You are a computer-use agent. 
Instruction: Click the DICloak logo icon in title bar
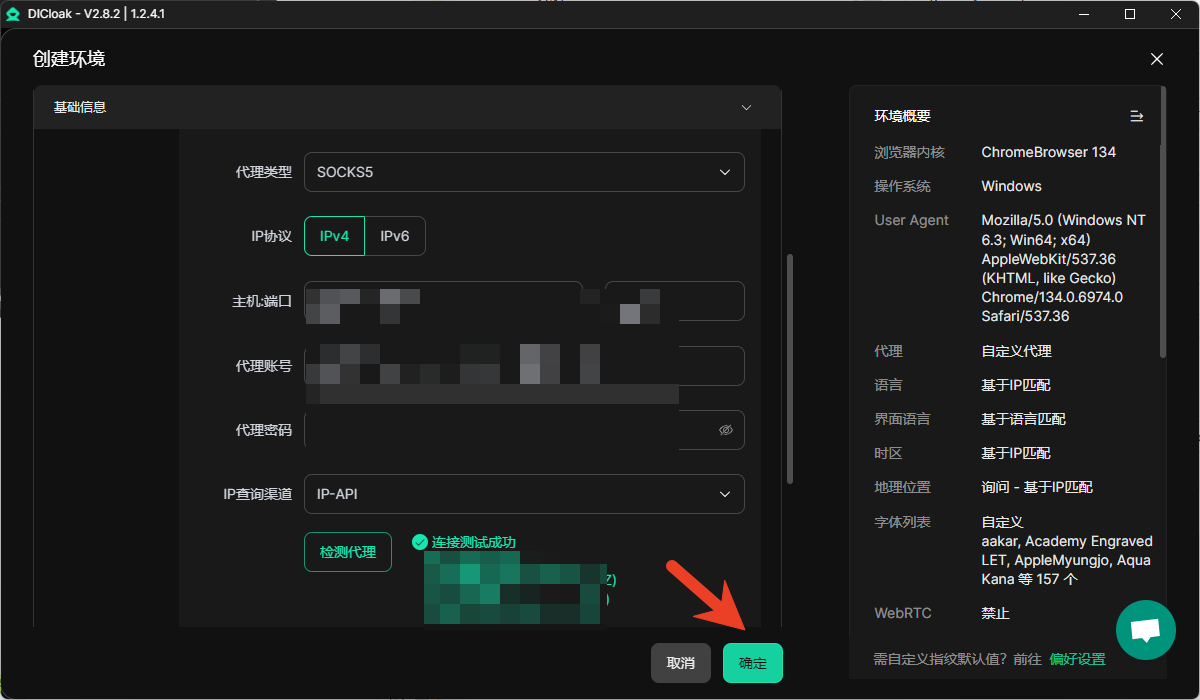tap(13, 14)
